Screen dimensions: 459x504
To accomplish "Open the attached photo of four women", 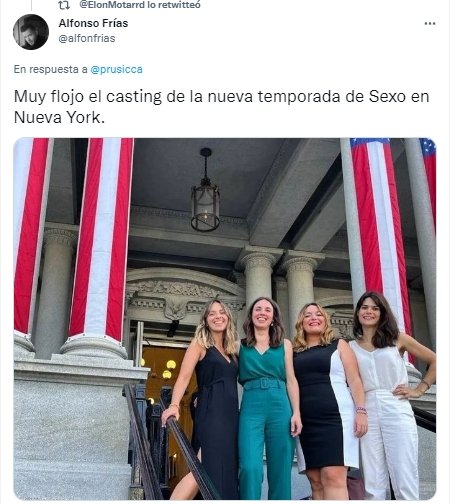I will (225, 319).
